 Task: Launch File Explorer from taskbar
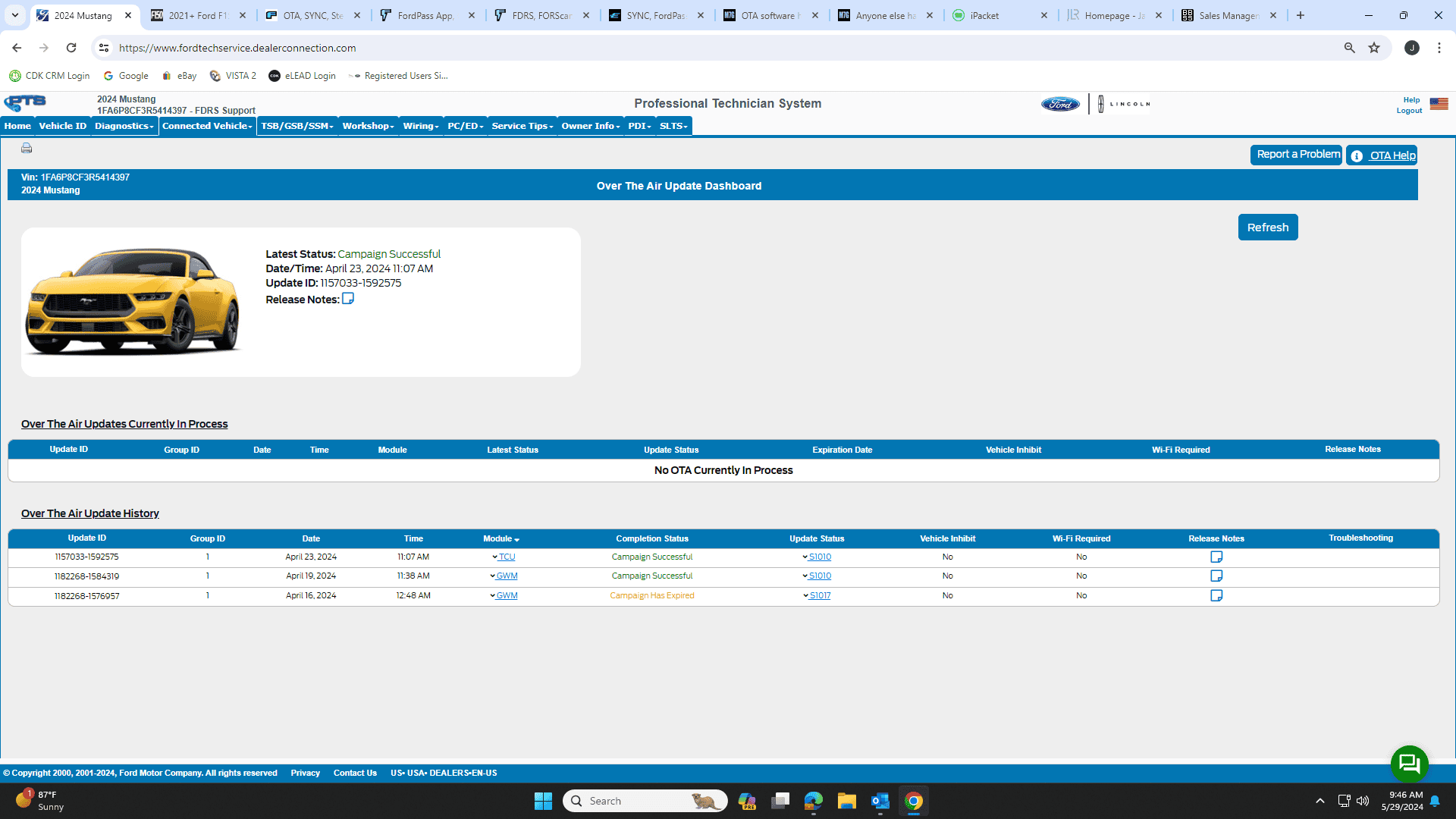click(x=847, y=801)
